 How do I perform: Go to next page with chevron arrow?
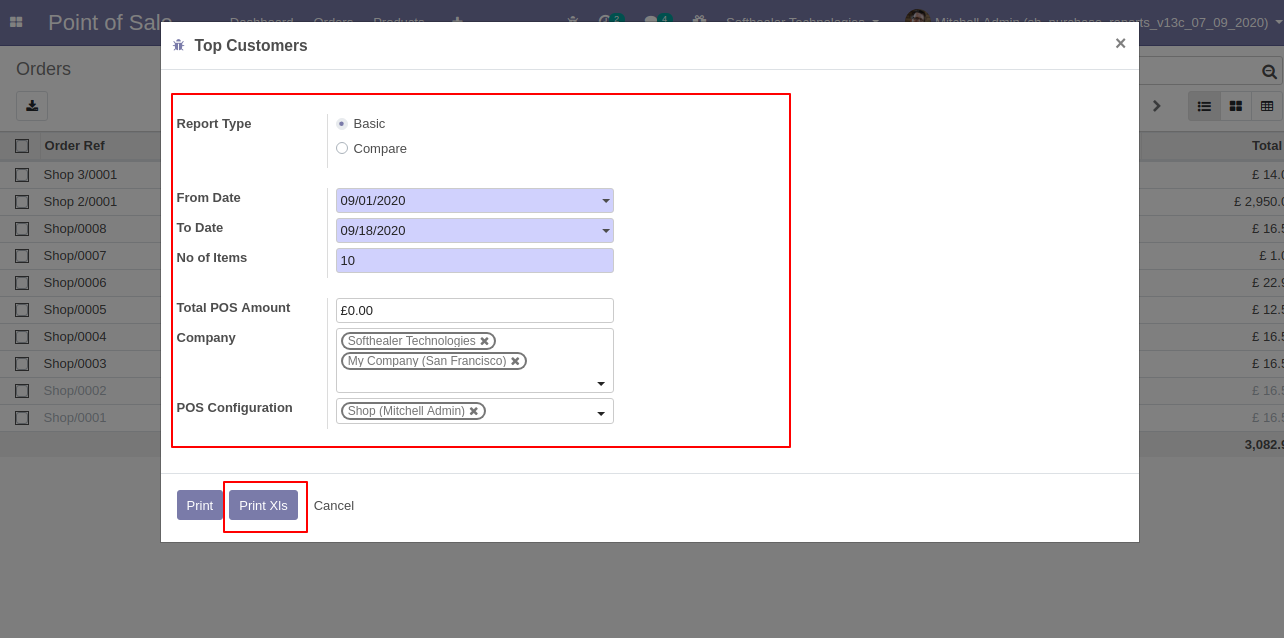[1157, 106]
